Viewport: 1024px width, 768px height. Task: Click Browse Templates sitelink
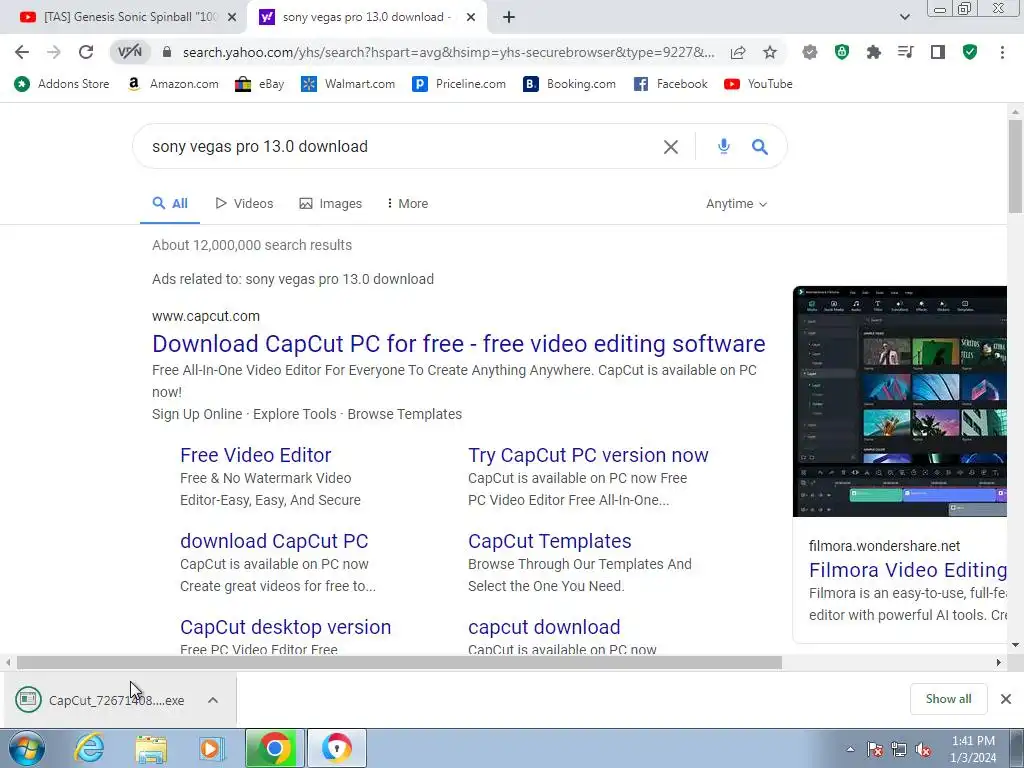[404, 414]
